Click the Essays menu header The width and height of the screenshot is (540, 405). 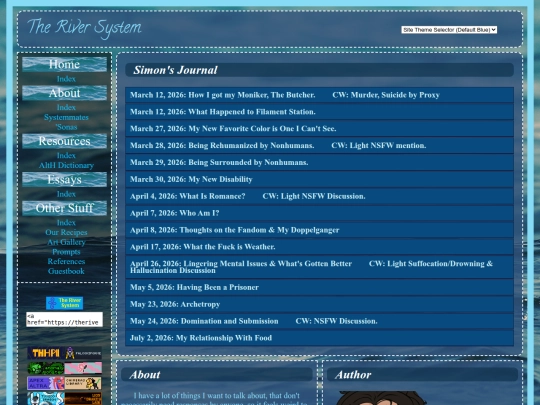pyautogui.click(x=64, y=180)
